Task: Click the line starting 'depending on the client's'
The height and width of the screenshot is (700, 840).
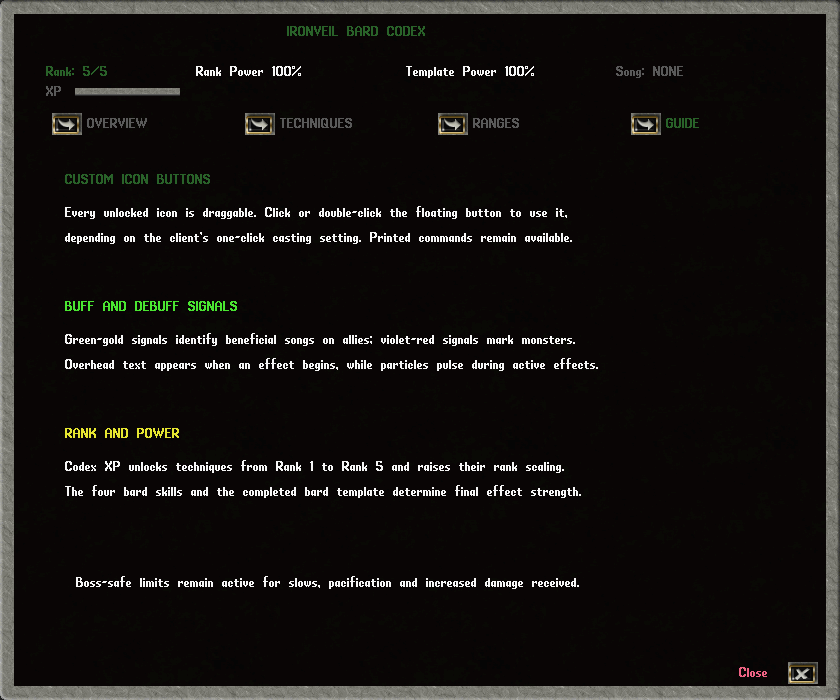Action: point(318,238)
